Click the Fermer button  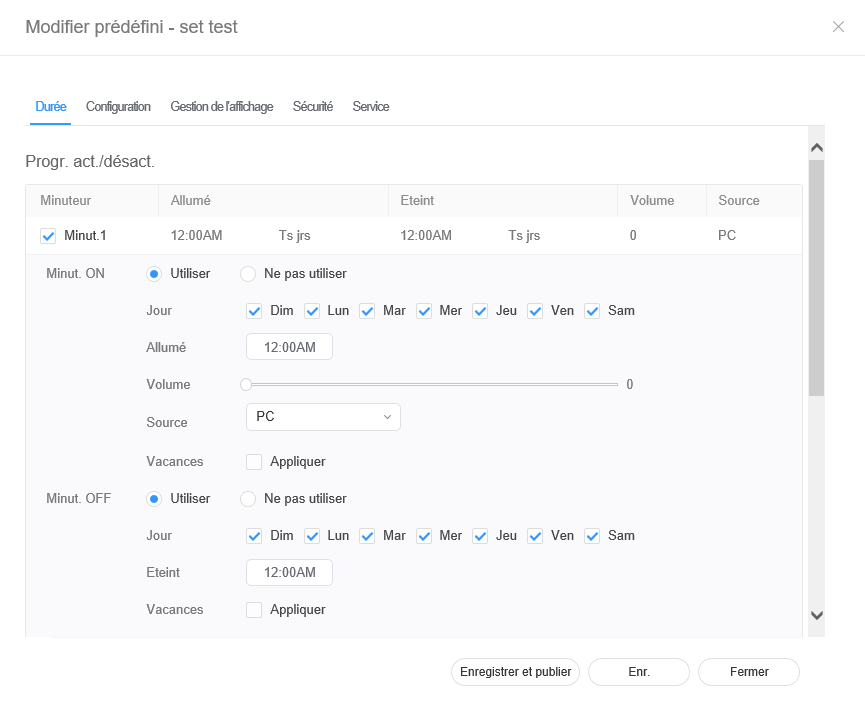coord(748,672)
